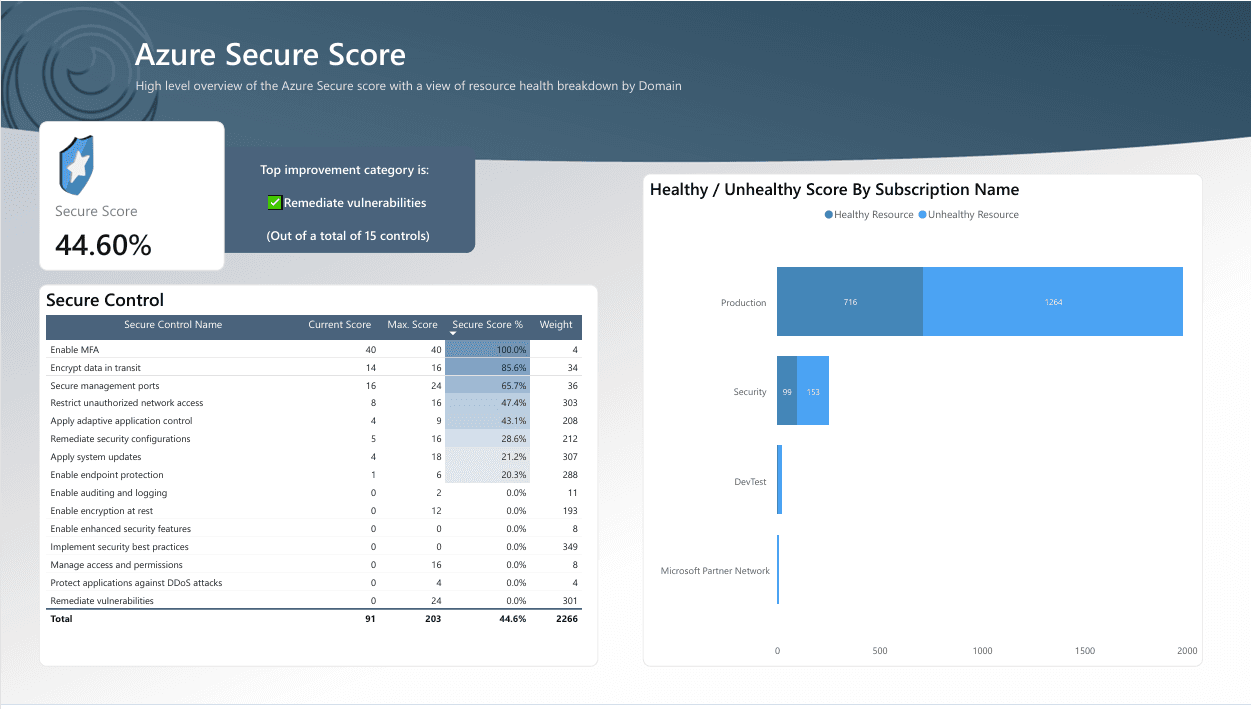This screenshot has height=709, width=1251.
Task: Click the 47.4% secure score cell
Action: [487, 403]
